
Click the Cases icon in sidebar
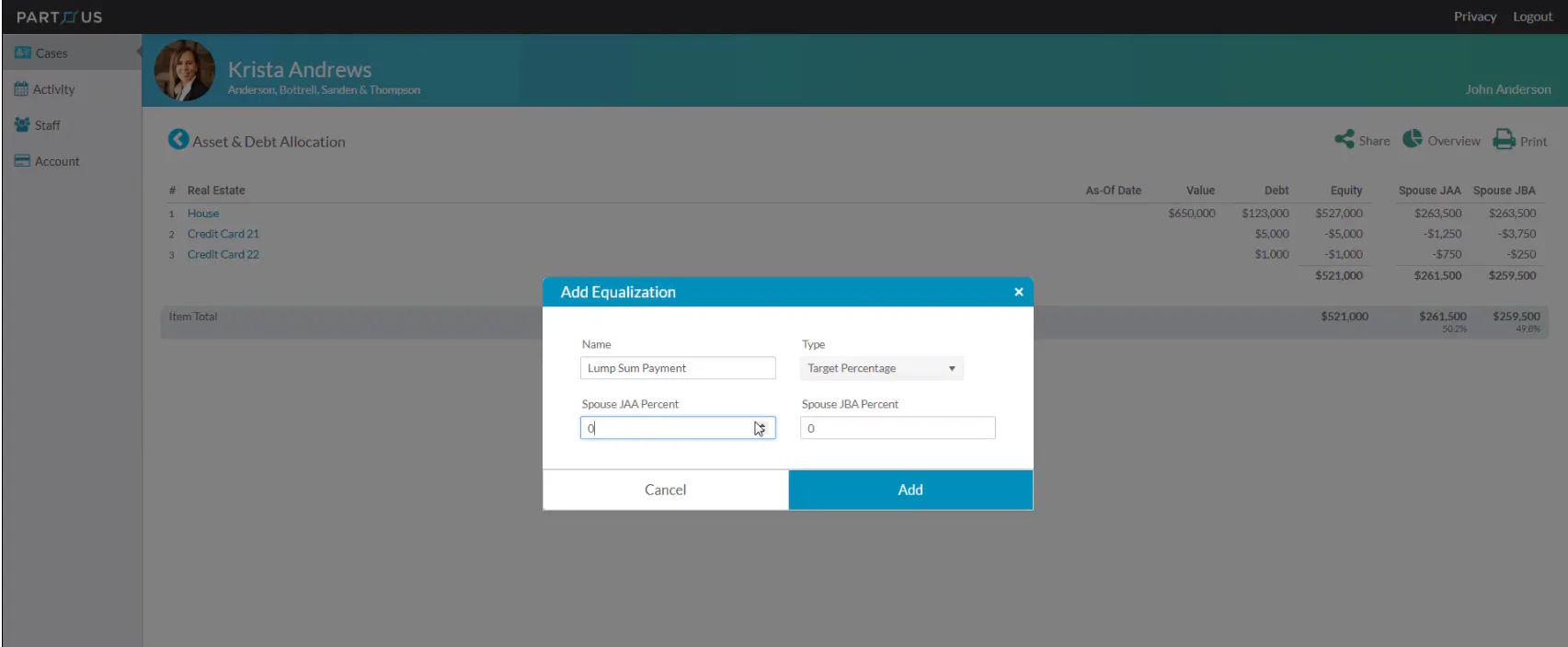pyautogui.click(x=23, y=53)
